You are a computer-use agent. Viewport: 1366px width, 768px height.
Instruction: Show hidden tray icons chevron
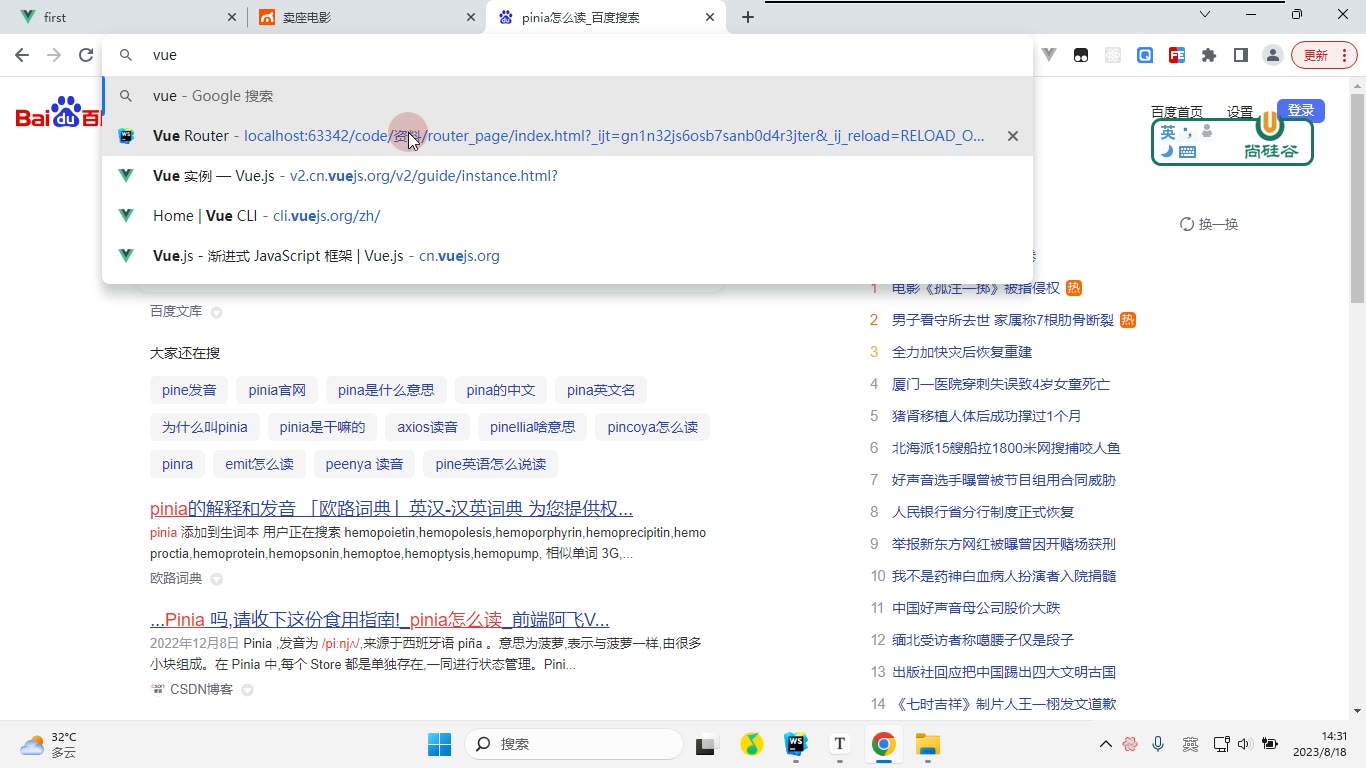click(x=1105, y=744)
